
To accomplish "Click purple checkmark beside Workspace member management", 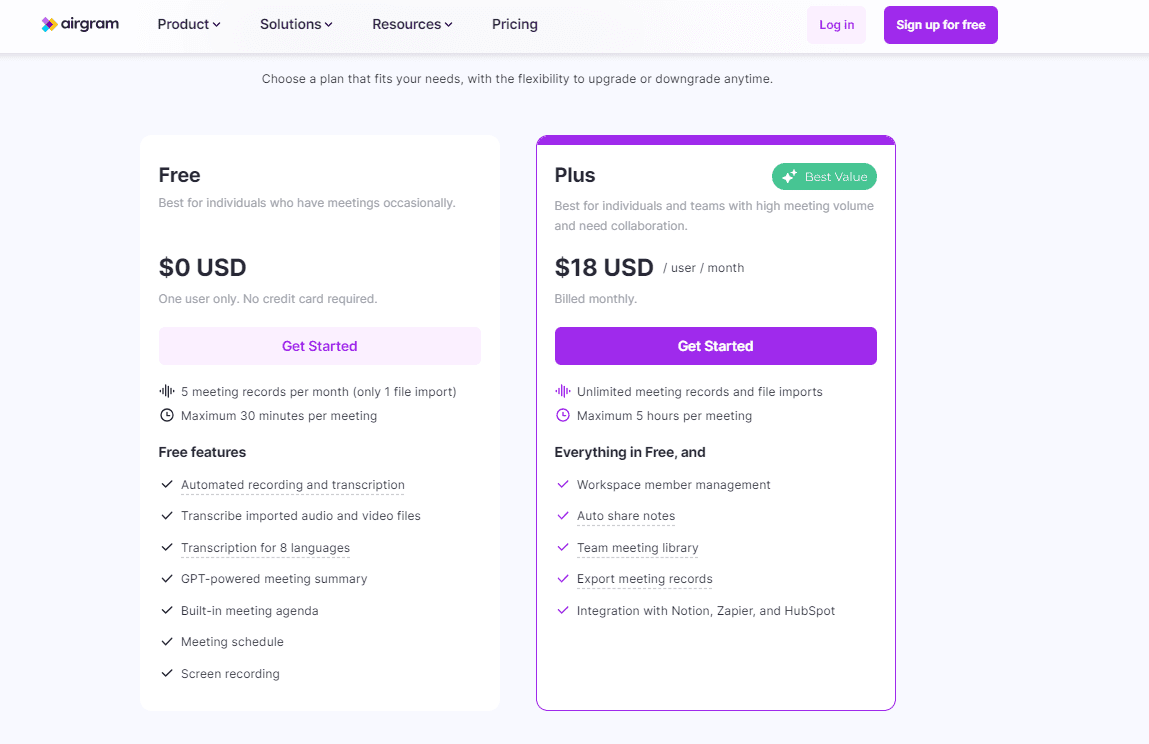I will pos(563,485).
